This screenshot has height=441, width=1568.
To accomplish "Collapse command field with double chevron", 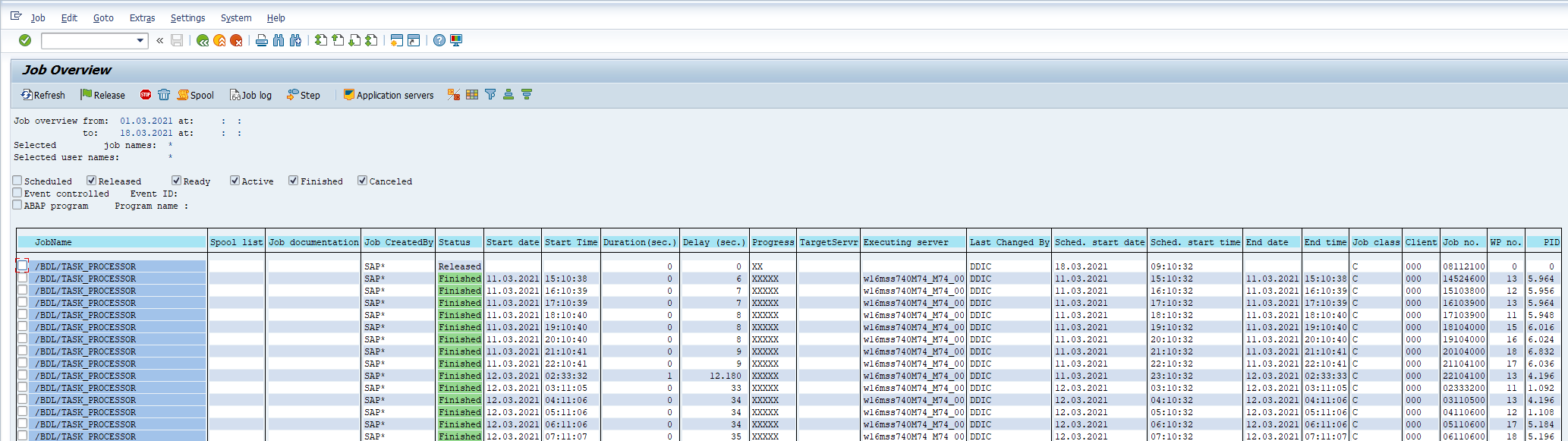I will [160, 40].
